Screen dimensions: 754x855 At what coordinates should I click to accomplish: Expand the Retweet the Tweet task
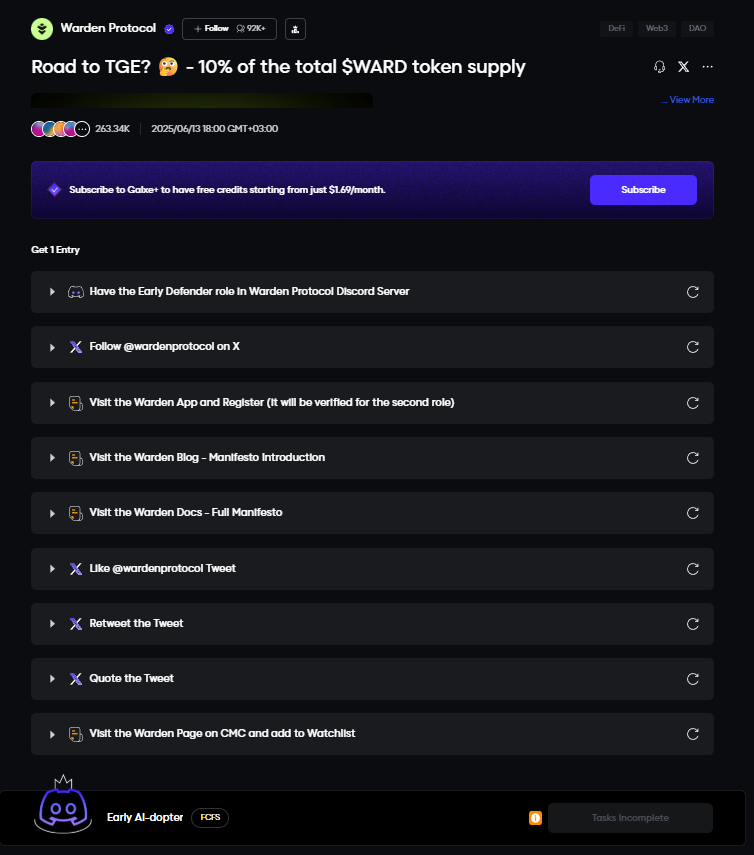tap(52, 624)
